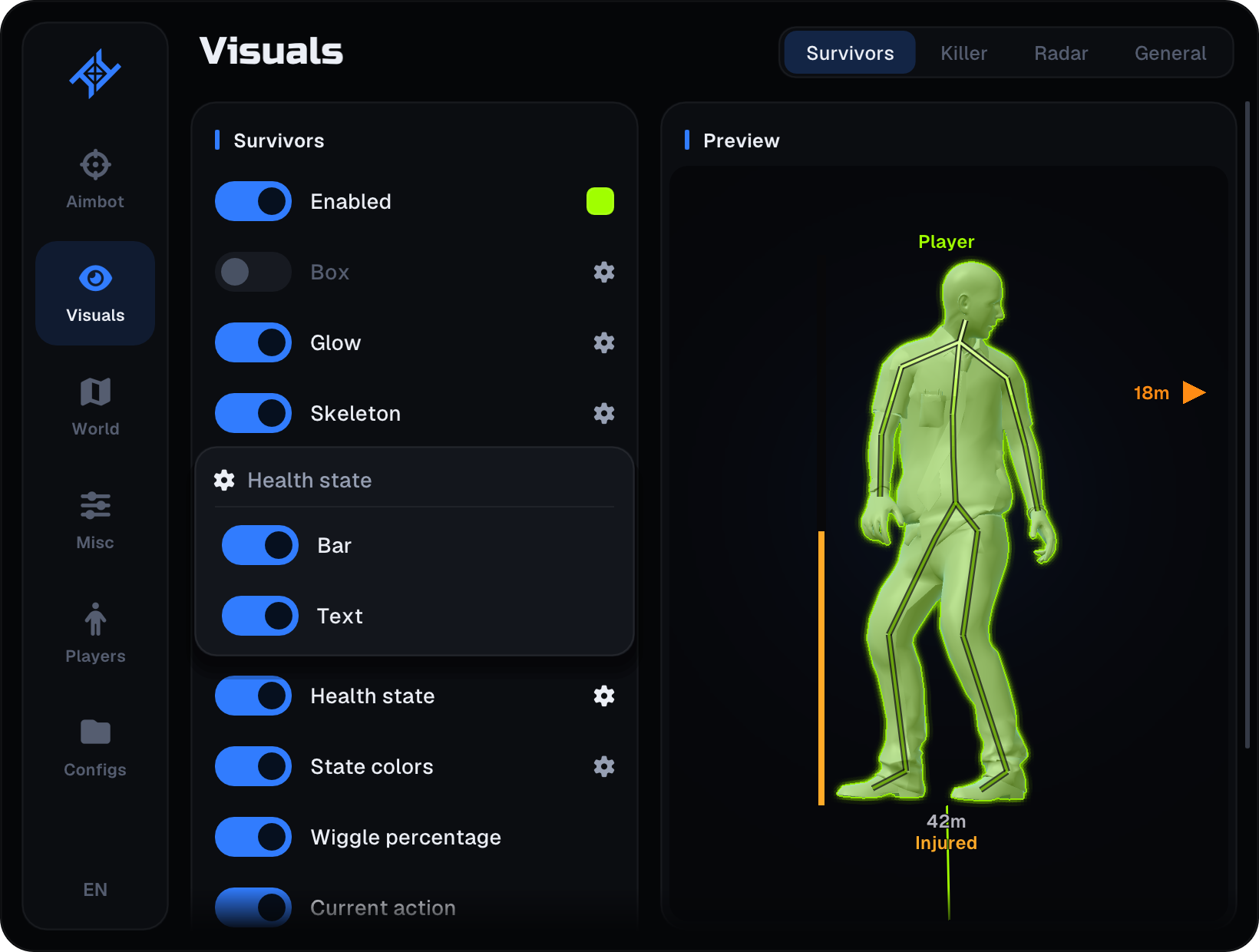This screenshot has height=952, width=1259.
Task: Click the blue logo icon
Action: pyautogui.click(x=95, y=74)
